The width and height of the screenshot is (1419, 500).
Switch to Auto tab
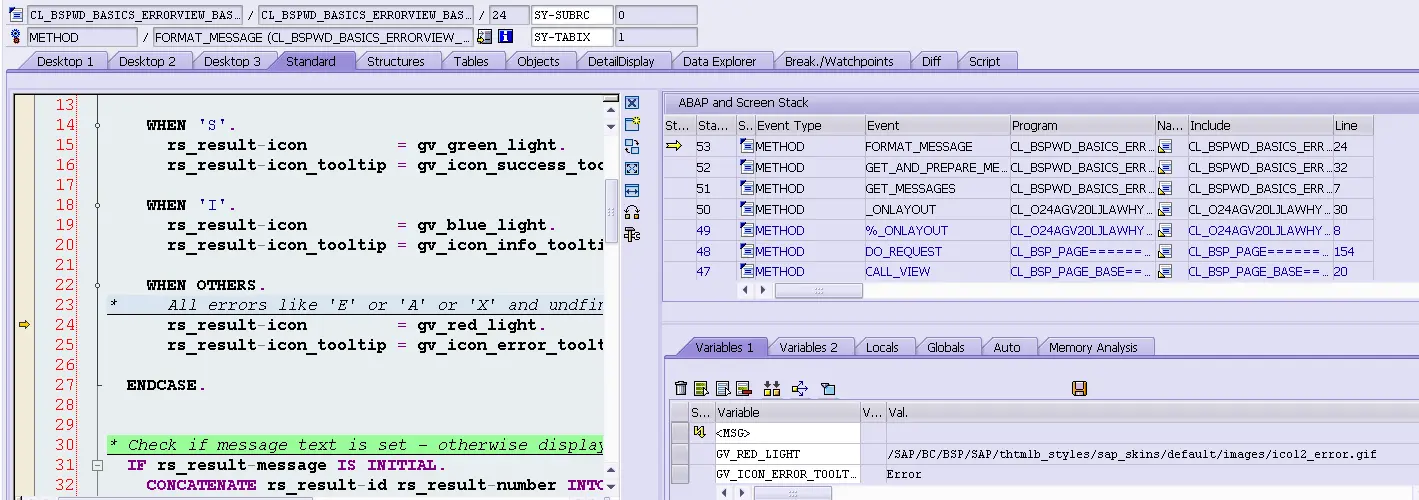click(x=1007, y=347)
